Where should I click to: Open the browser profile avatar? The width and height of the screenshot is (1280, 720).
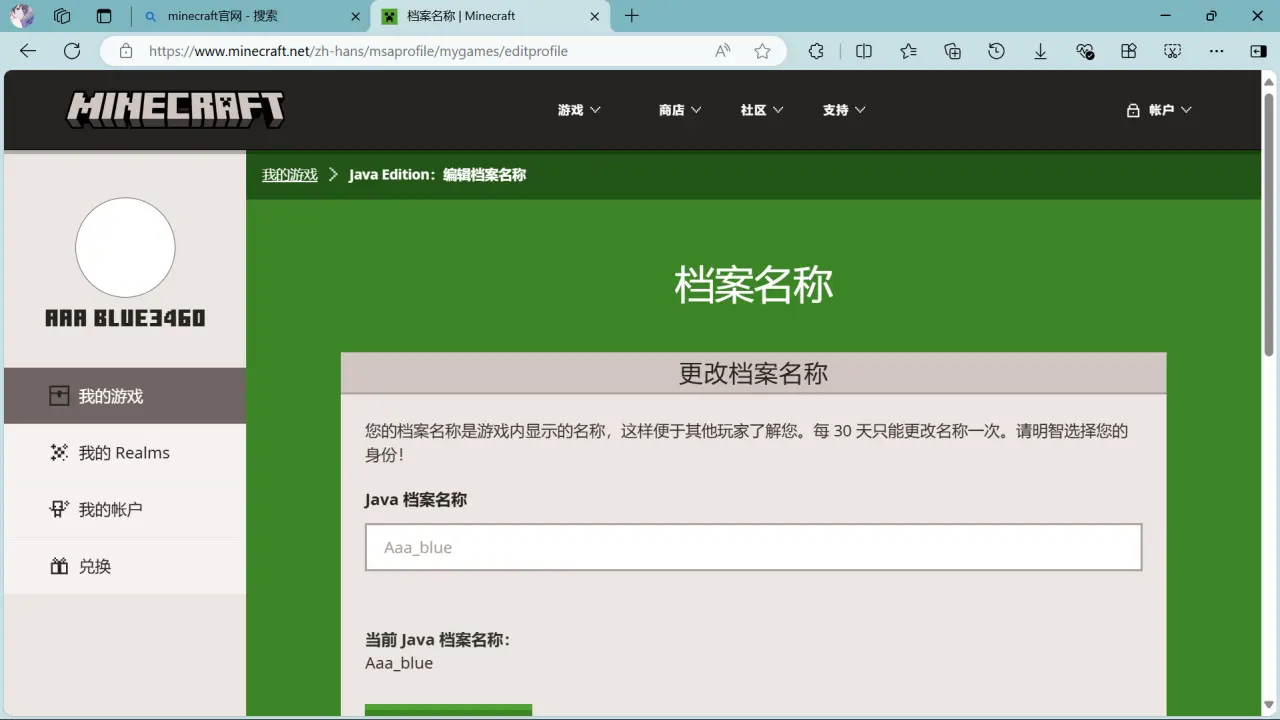tap(22, 16)
